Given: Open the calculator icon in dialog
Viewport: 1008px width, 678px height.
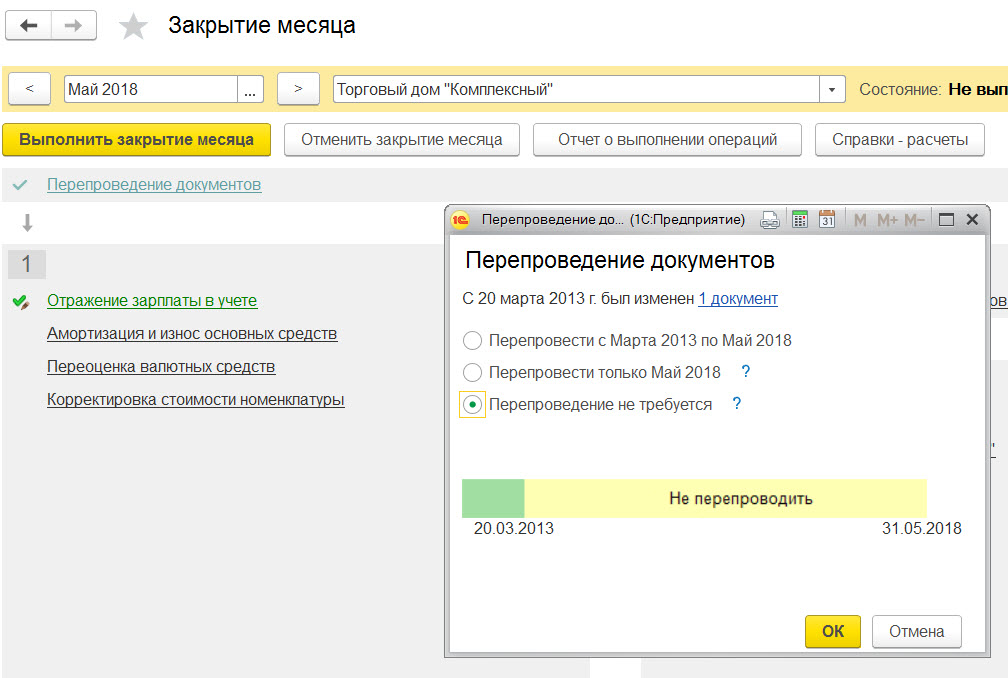Looking at the screenshot, I should (799, 220).
